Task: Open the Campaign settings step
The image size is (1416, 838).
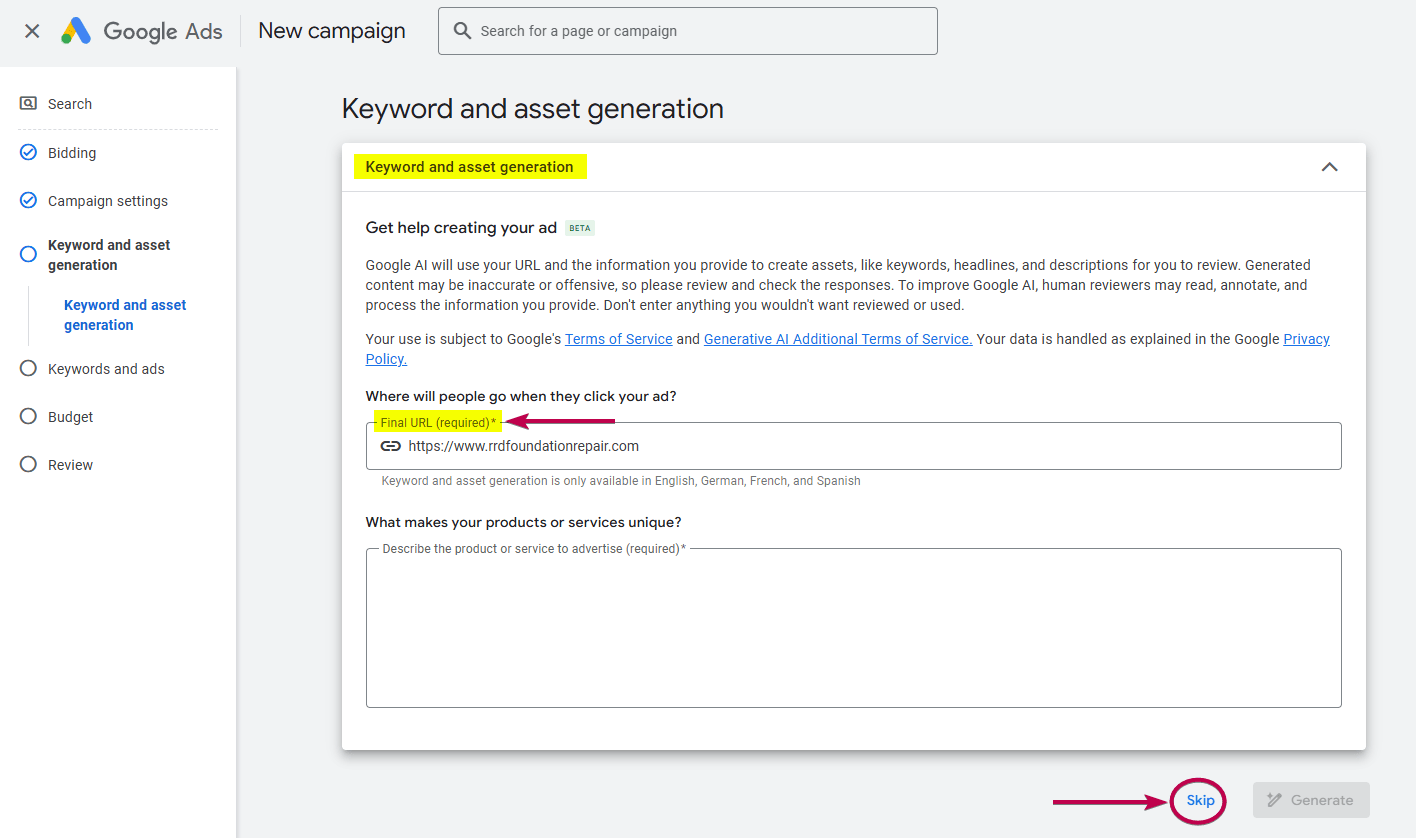Action: coord(108,201)
